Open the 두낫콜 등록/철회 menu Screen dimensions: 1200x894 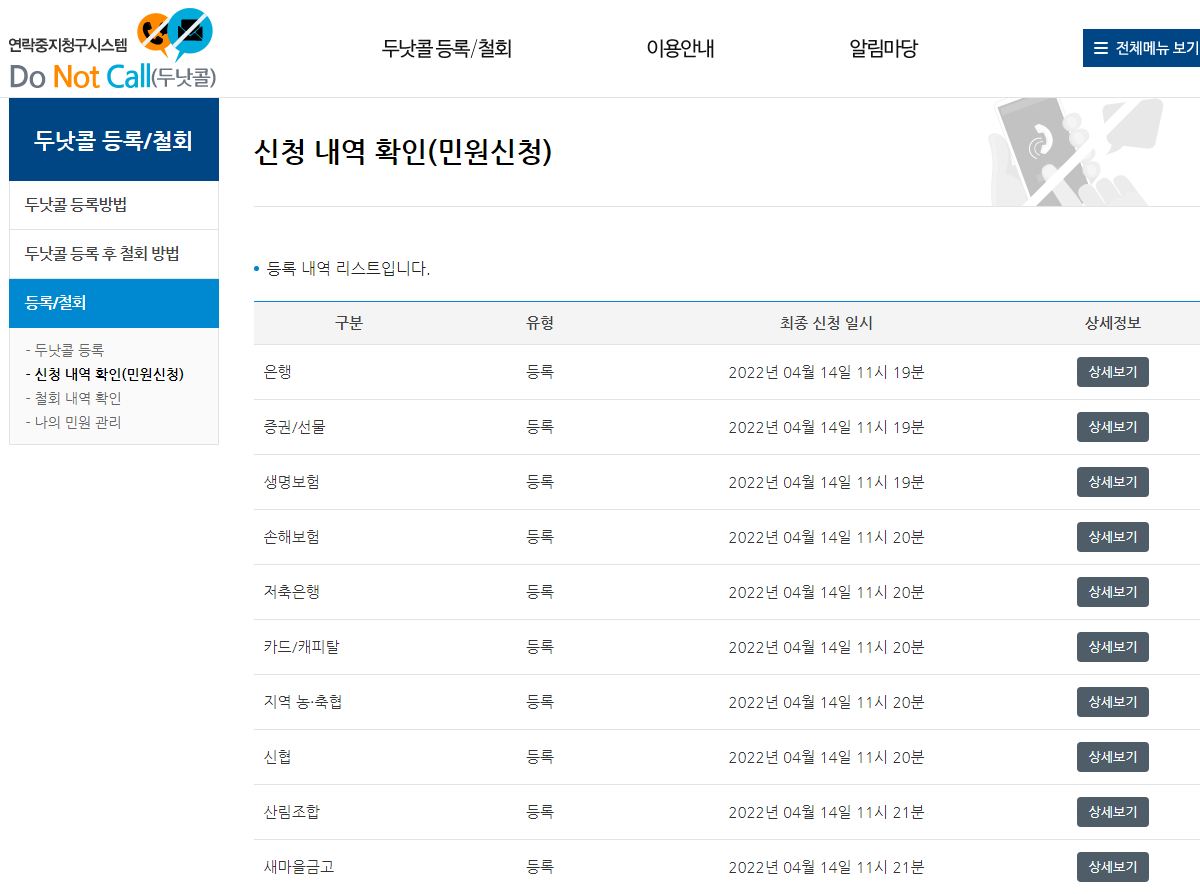tap(449, 48)
